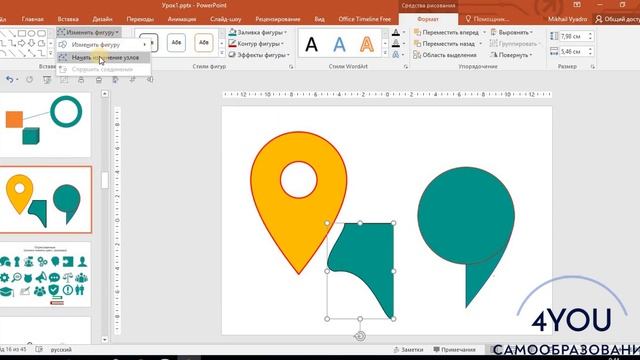Viewport: 640px width, 360px height.
Task: Apply the middle Abc shape style preset
Action: (x=176, y=42)
